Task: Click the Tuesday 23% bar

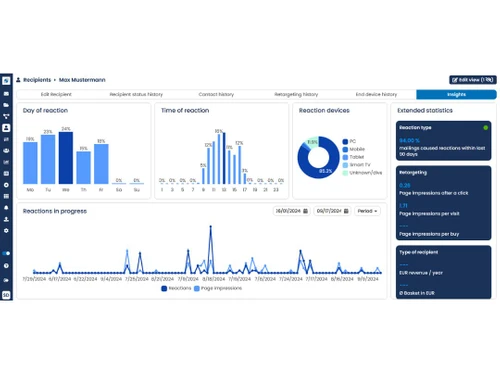Action: [x=48, y=159]
